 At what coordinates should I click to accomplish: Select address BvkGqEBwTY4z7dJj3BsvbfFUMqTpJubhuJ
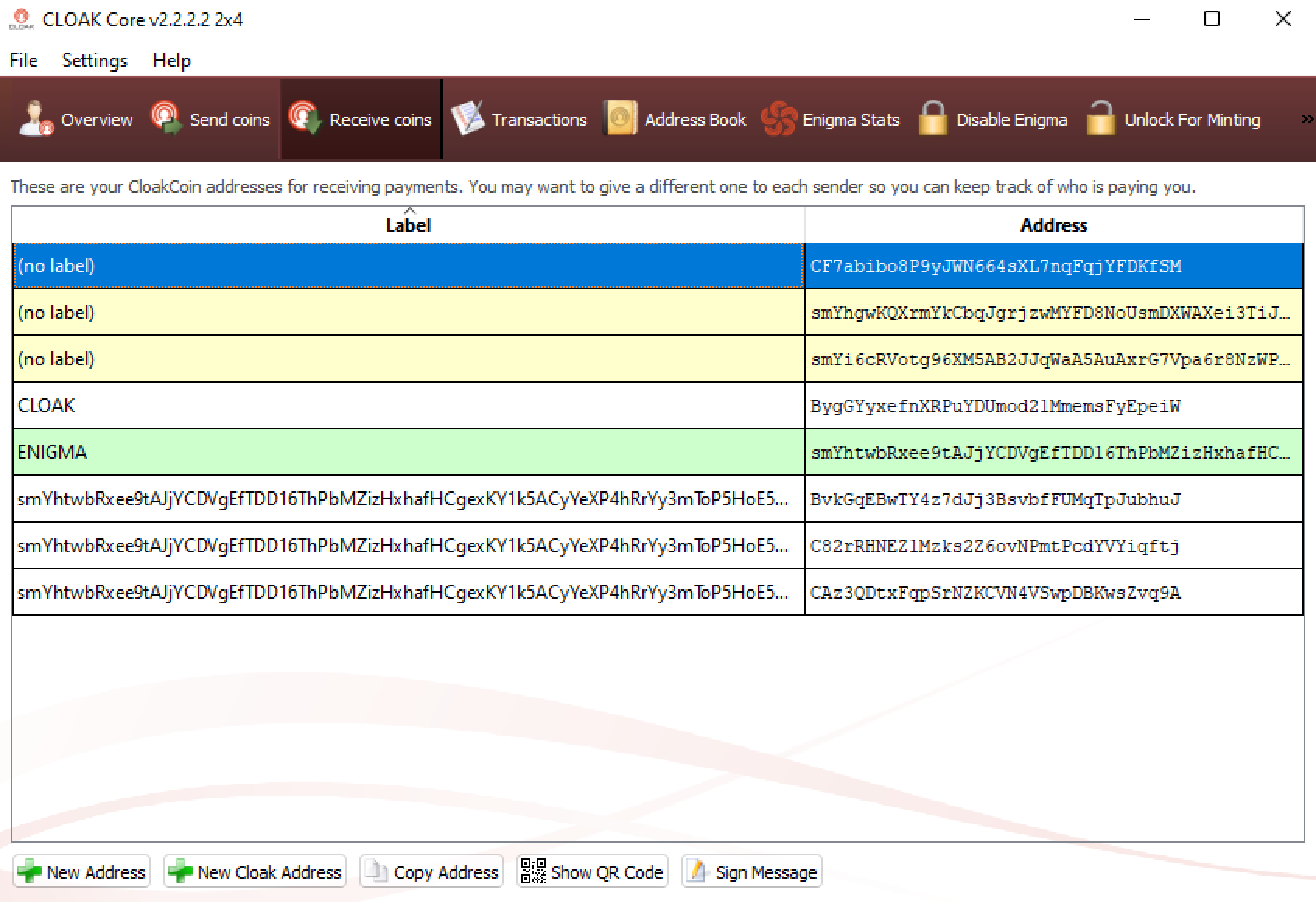[1054, 499]
